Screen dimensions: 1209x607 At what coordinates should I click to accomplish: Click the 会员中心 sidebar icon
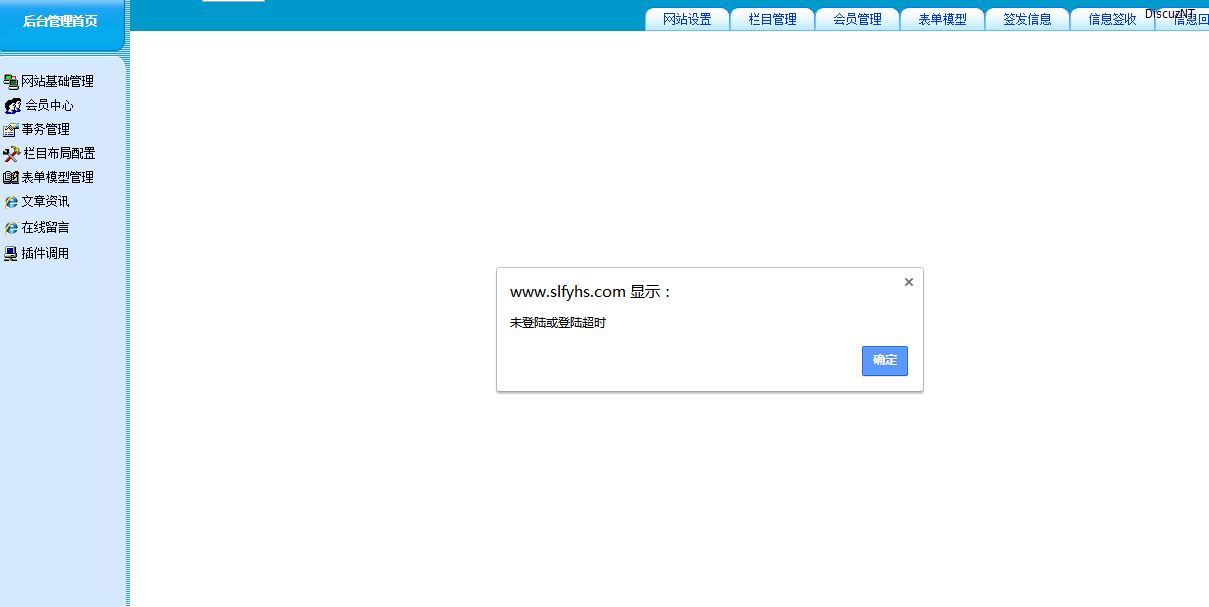(13, 106)
